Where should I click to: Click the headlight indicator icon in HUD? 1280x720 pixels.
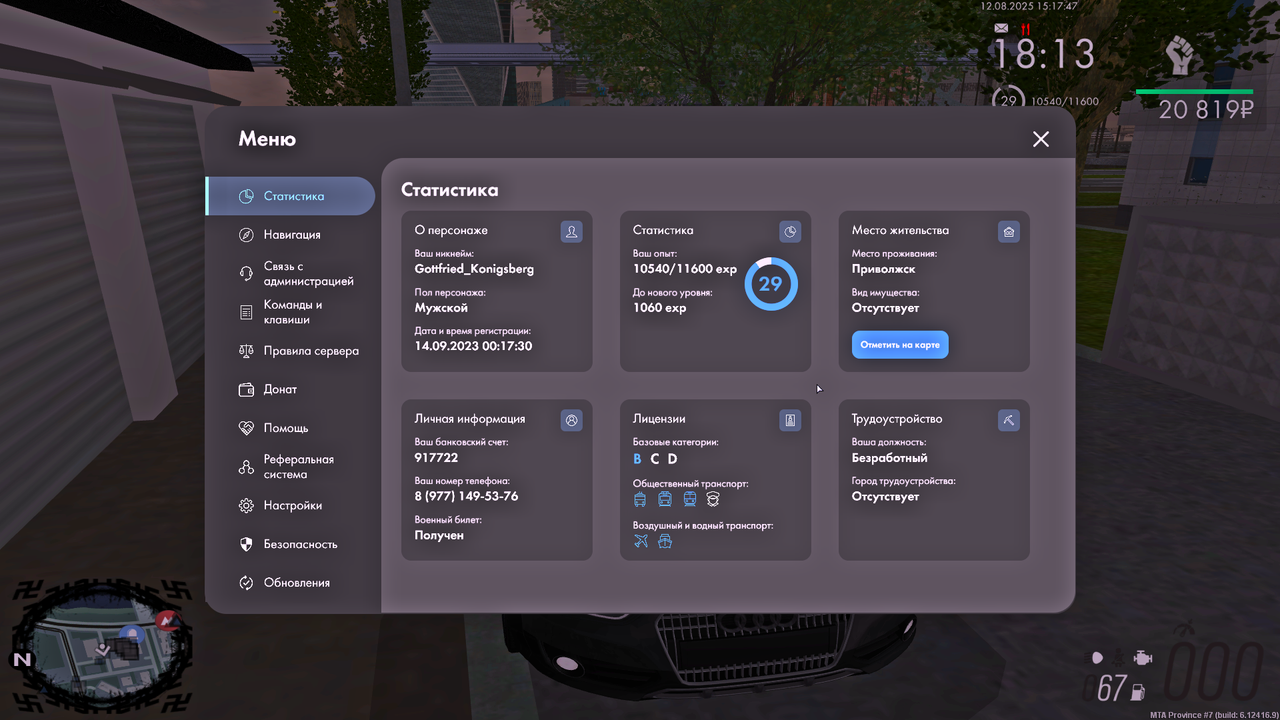1098,658
